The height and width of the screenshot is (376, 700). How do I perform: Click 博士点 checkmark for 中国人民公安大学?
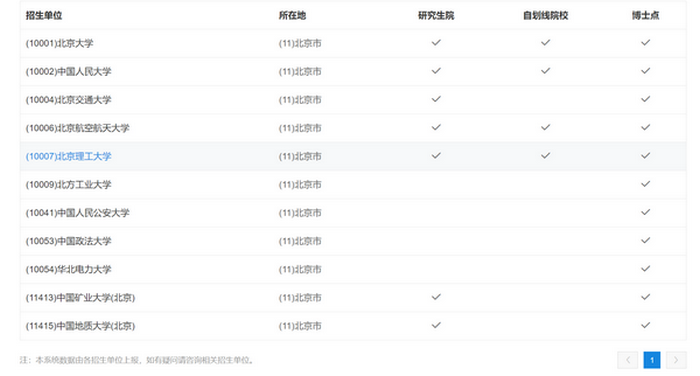coord(646,212)
